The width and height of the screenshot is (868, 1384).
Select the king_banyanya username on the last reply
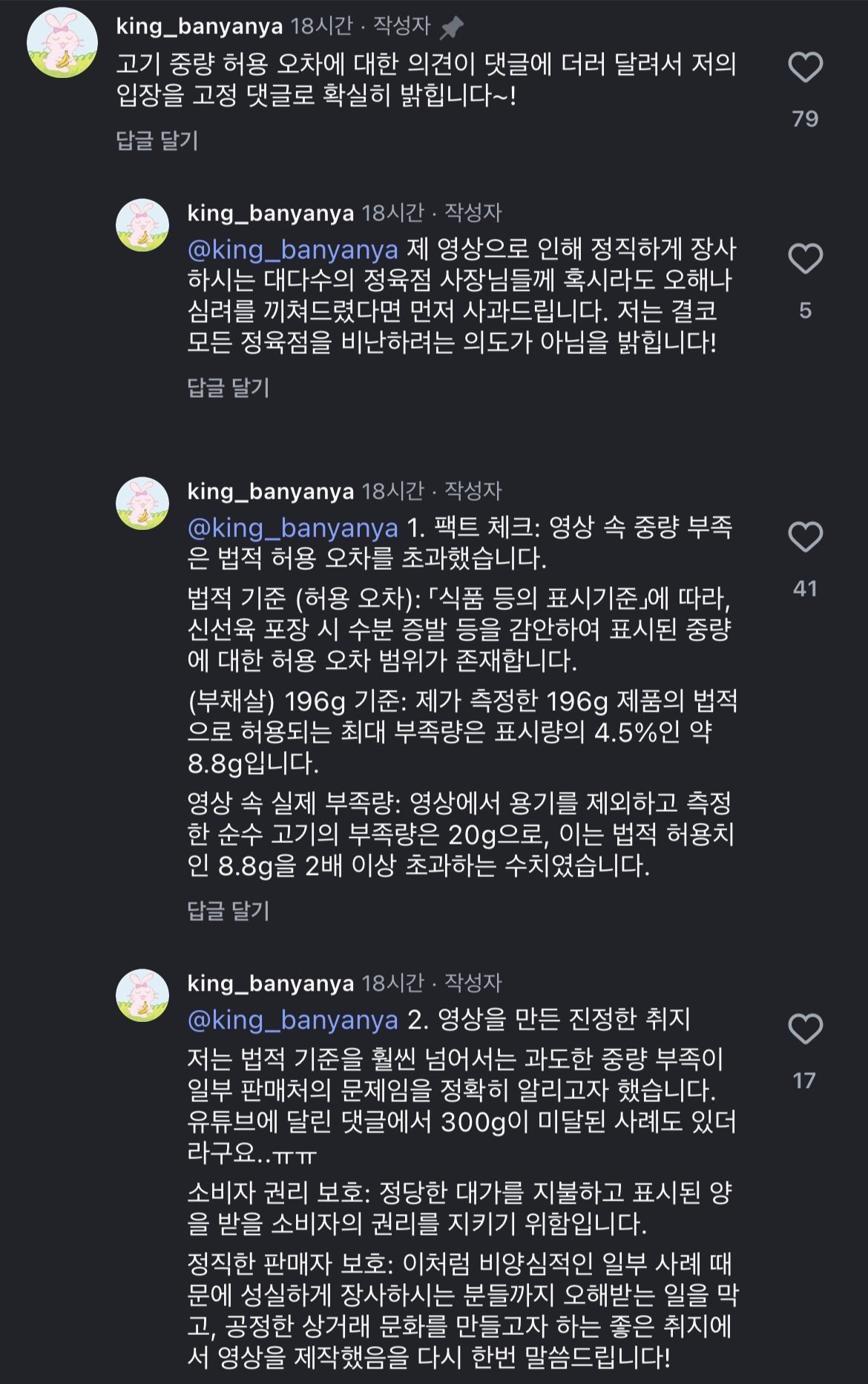[271, 983]
